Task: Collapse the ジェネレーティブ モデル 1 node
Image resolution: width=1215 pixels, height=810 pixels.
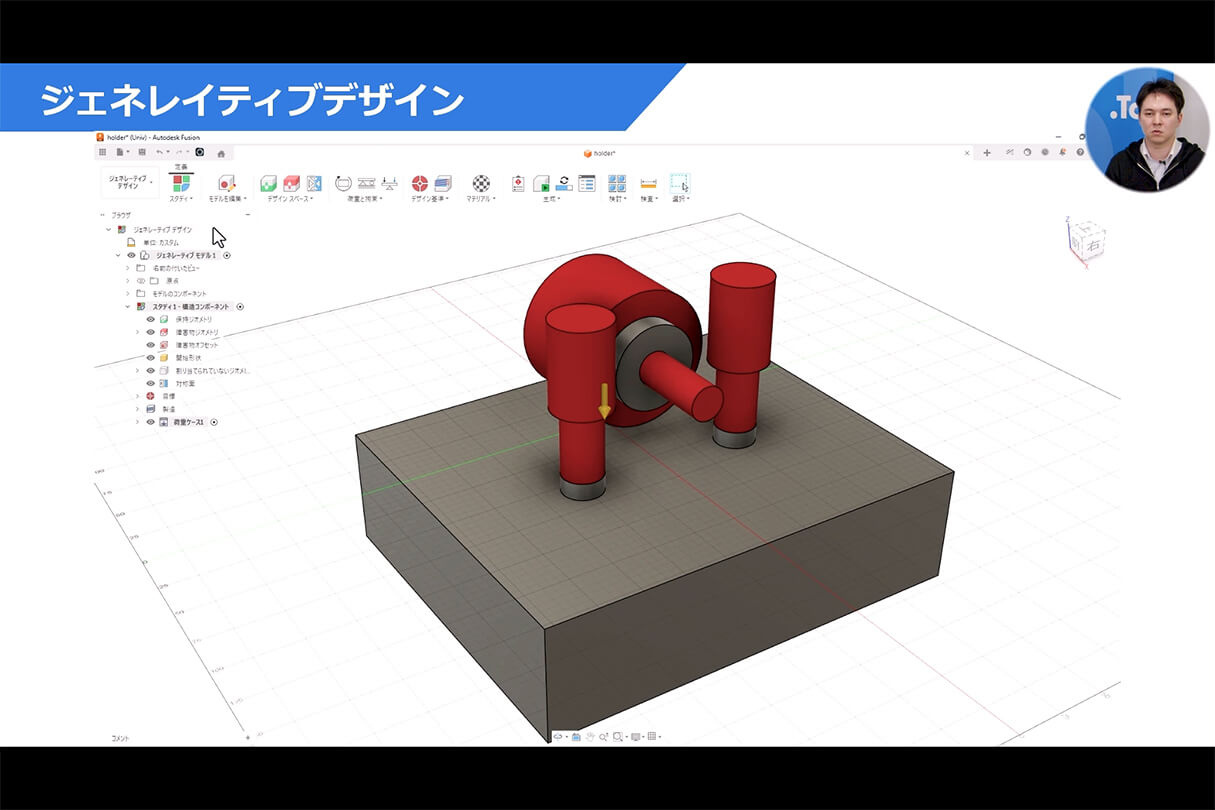Action: [x=118, y=255]
